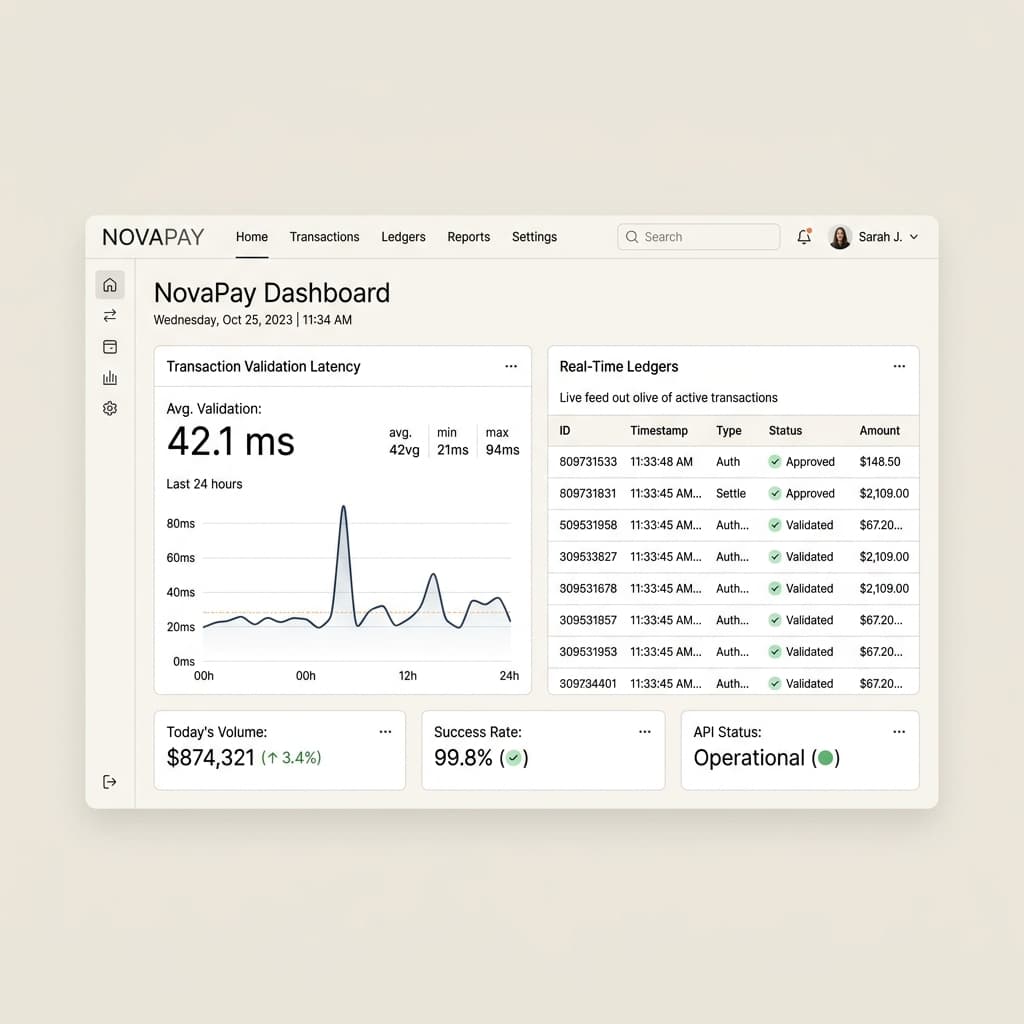This screenshot has width=1024, height=1024.
Task: Click Sarah J. profile avatar
Action: [840, 236]
